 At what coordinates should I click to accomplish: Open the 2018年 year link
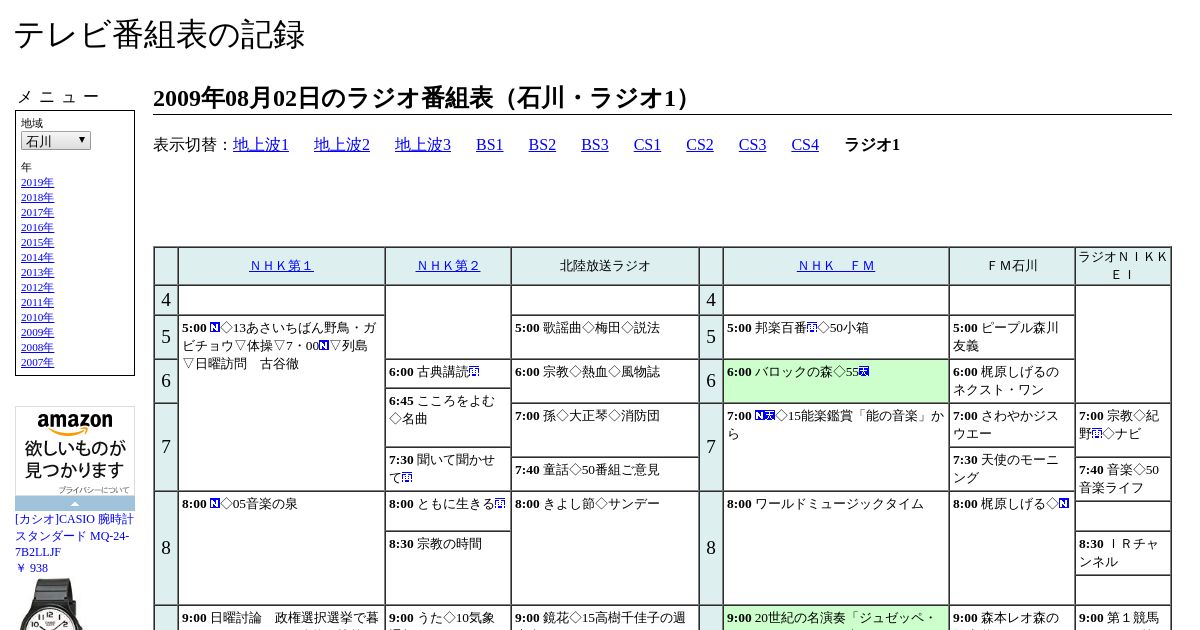tap(37, 197)
